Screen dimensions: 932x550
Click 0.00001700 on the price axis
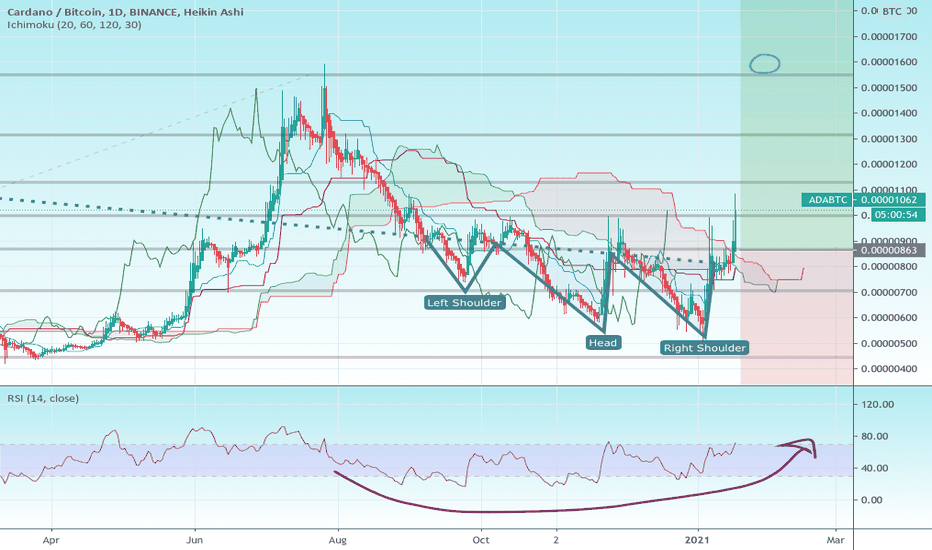click(889, 36)
